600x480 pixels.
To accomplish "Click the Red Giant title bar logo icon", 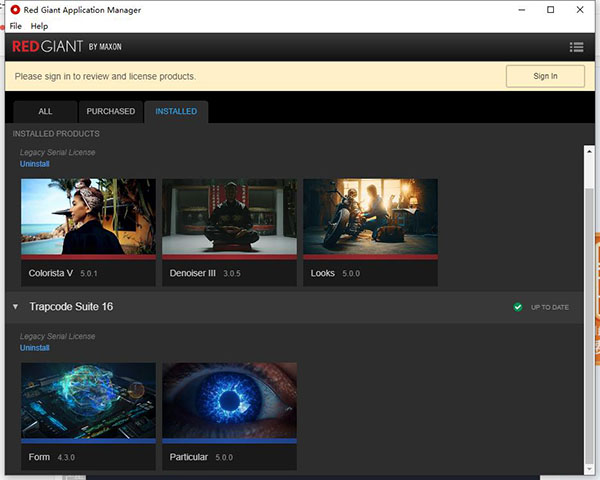I will [15, 10].
